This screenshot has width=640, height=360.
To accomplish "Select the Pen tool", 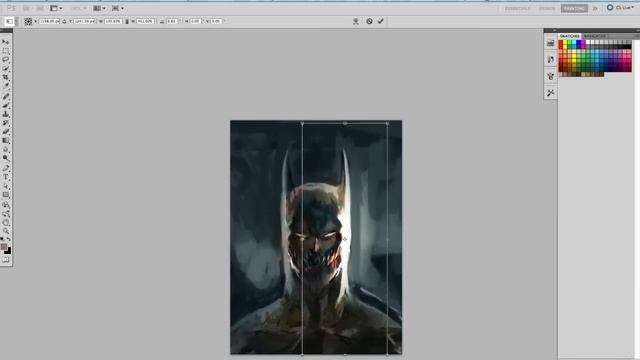I will point(6,168).
